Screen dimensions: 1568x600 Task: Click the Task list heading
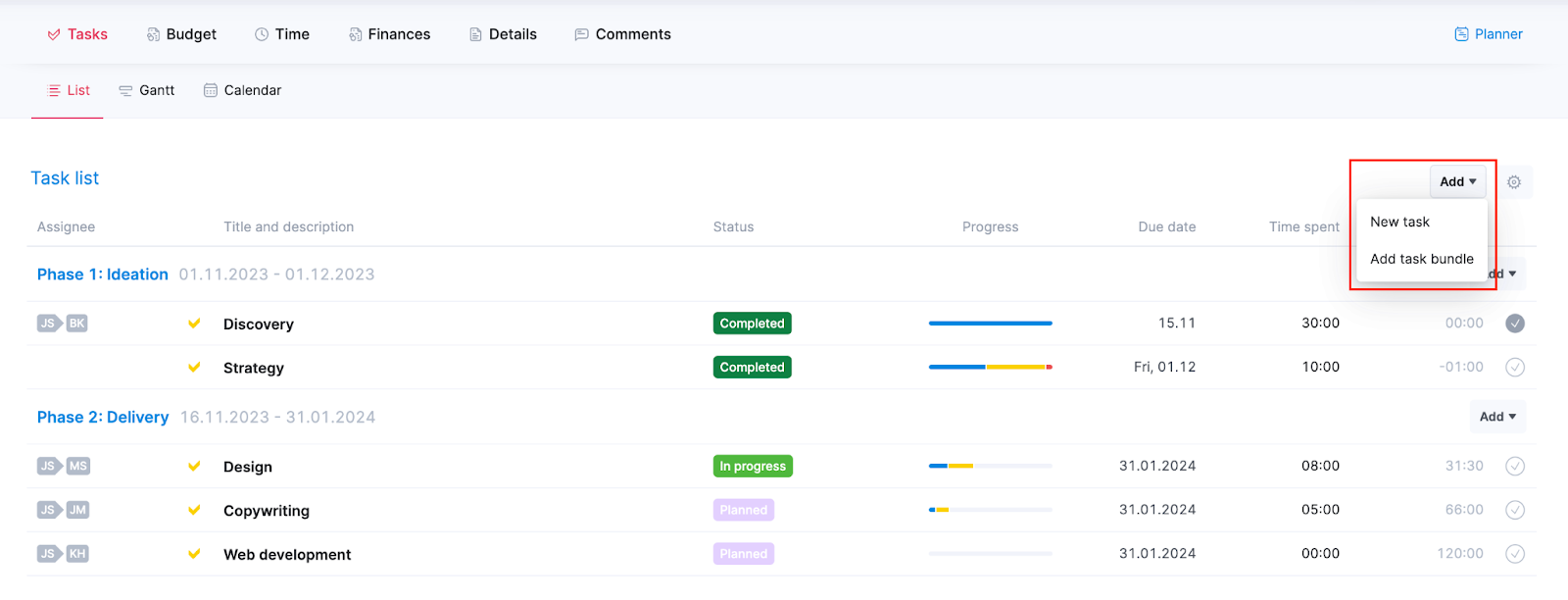(x=65, y=178)
